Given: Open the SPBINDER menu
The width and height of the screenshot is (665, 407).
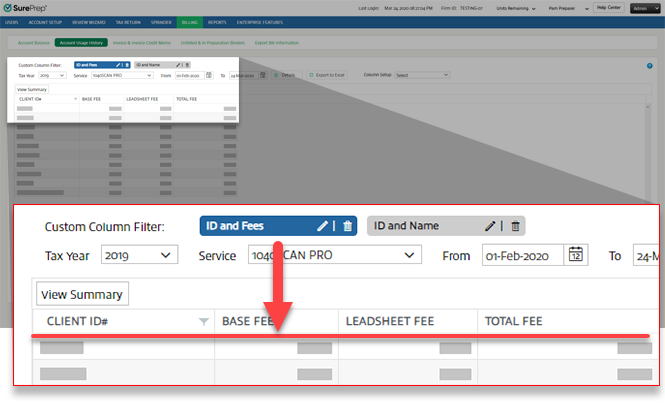Looking at the screenshot, I should click(x=161, y=22).
